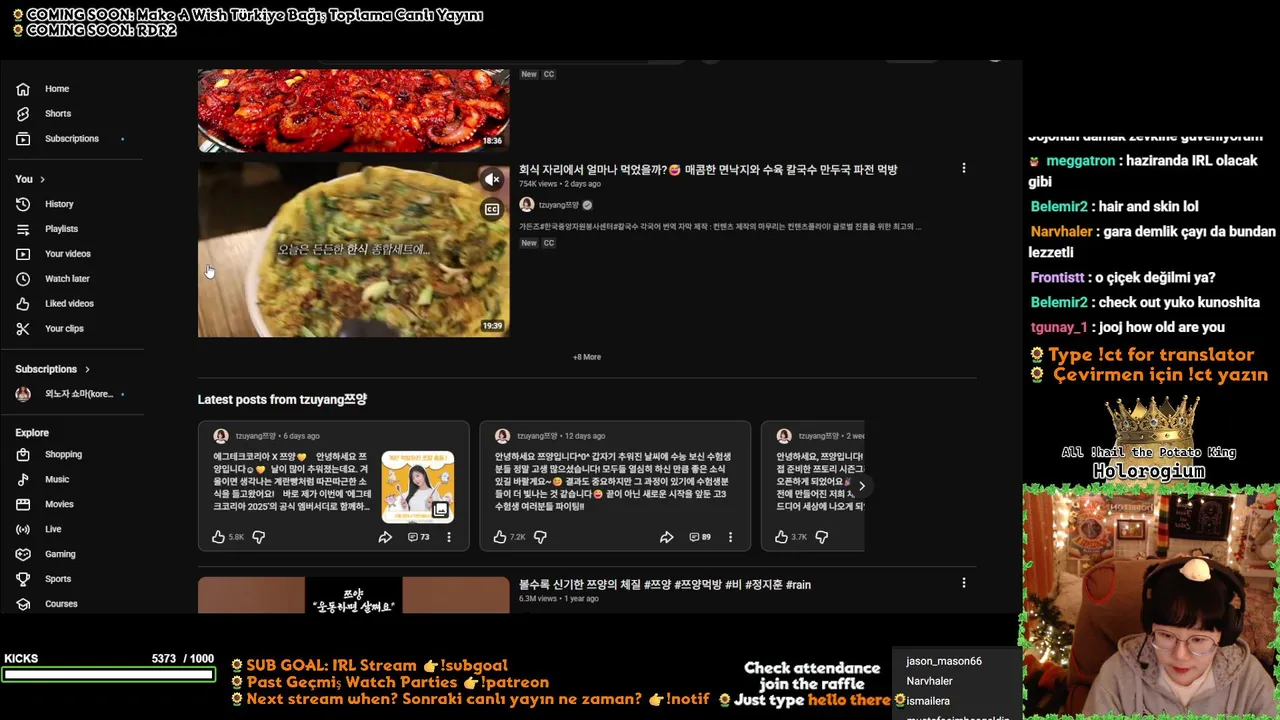Open tzuyang name on the 6 days ago post
This screenshot has width=1280, height=720.
256,436
